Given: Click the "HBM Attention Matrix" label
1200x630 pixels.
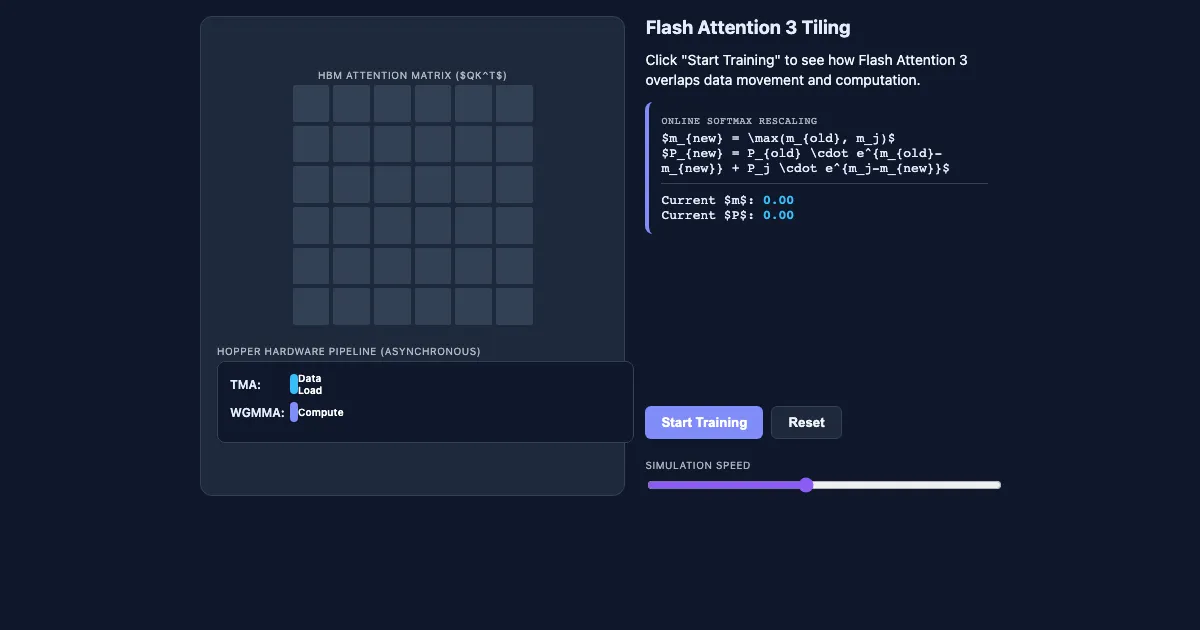Looking at the screenshot, I should [412, 76].
